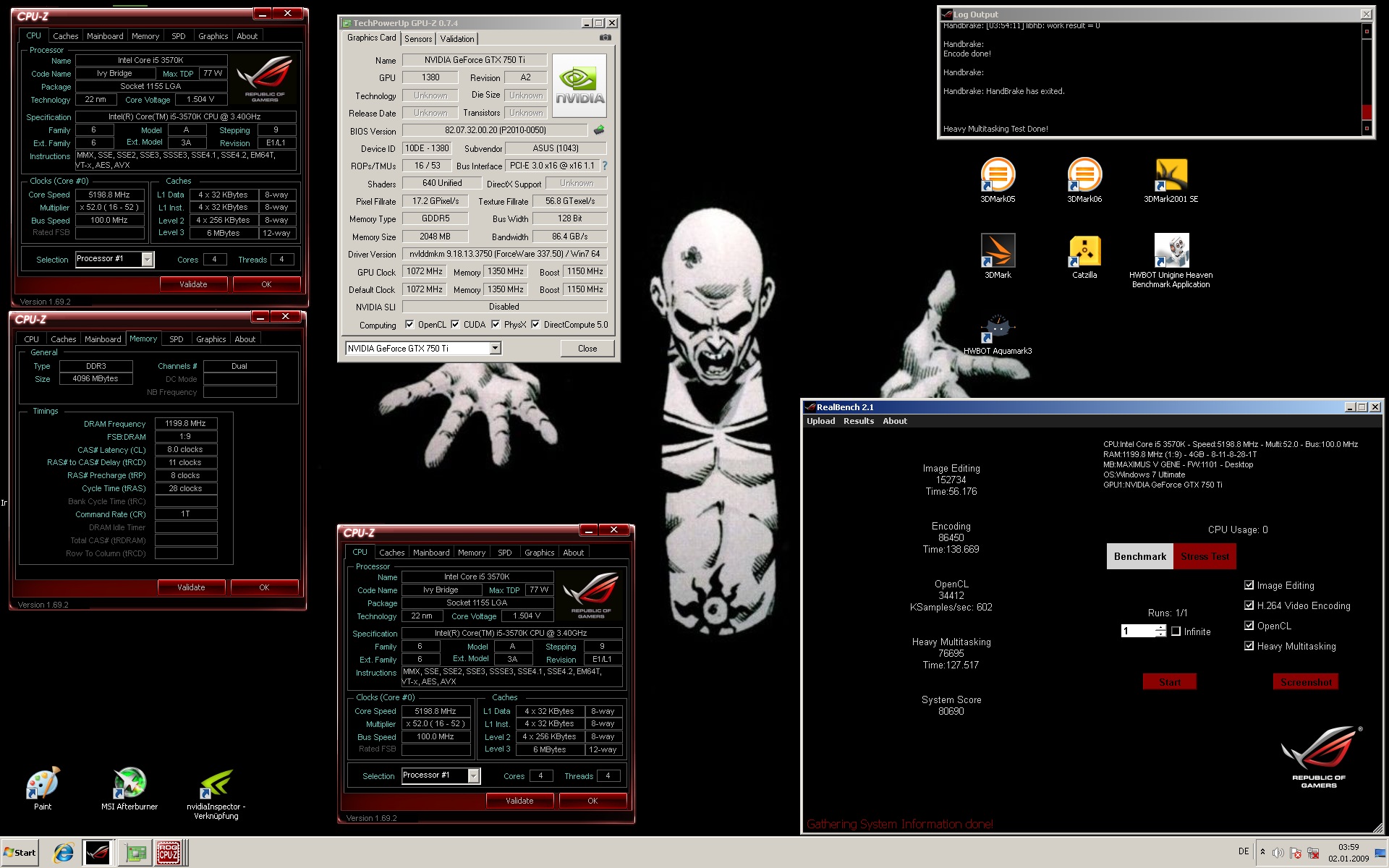The image size is (1389, 868).
Task: Open the About tab in top CPU-Z
Action: tap(247, 36)
